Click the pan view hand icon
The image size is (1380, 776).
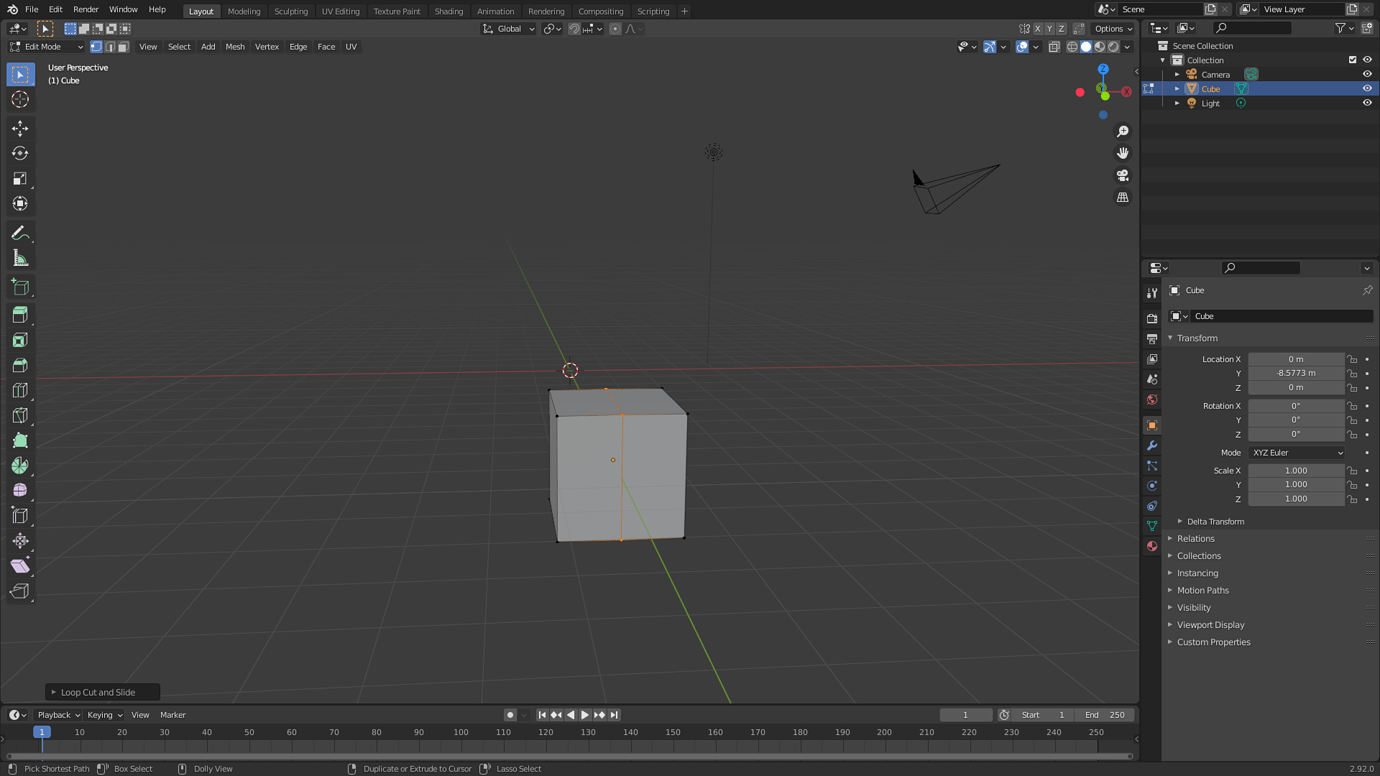pyautogui.click(x=1123, y=153)
